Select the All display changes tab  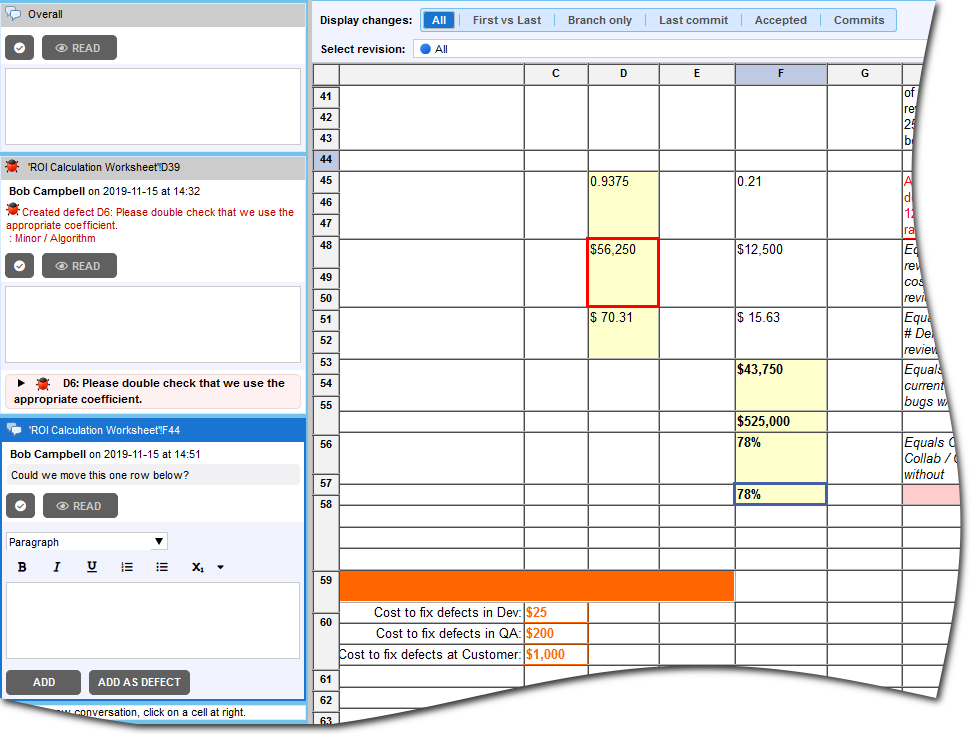coord(439,20)
